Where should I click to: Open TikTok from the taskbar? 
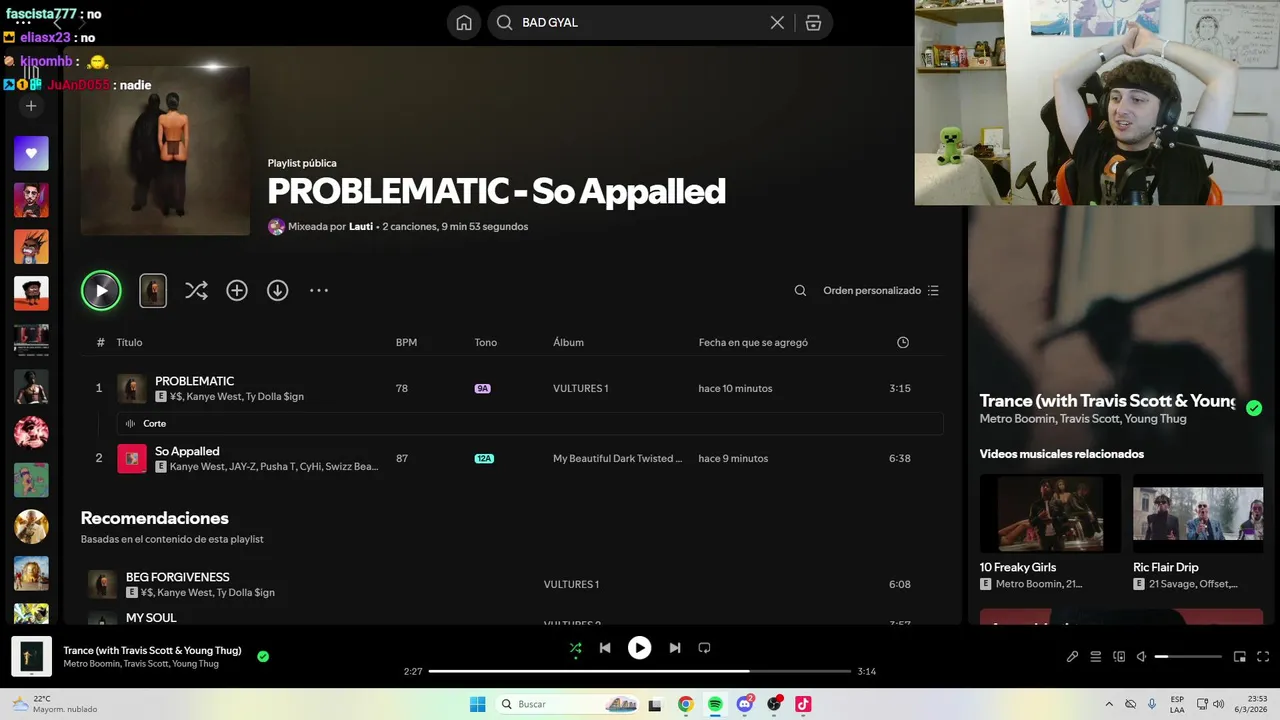[x=803, y=704]
